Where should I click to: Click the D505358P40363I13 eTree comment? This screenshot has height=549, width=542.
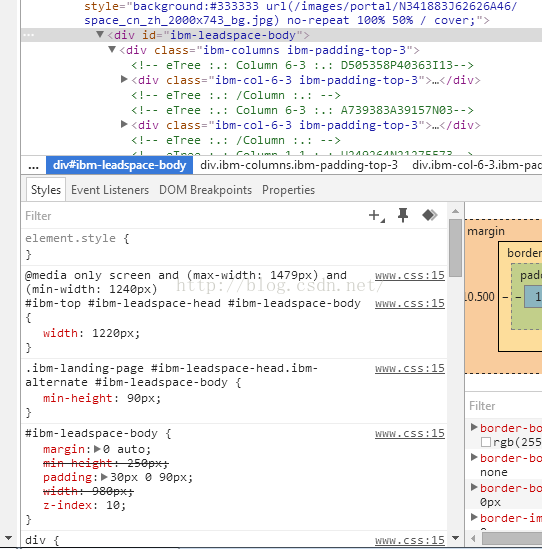303,65
